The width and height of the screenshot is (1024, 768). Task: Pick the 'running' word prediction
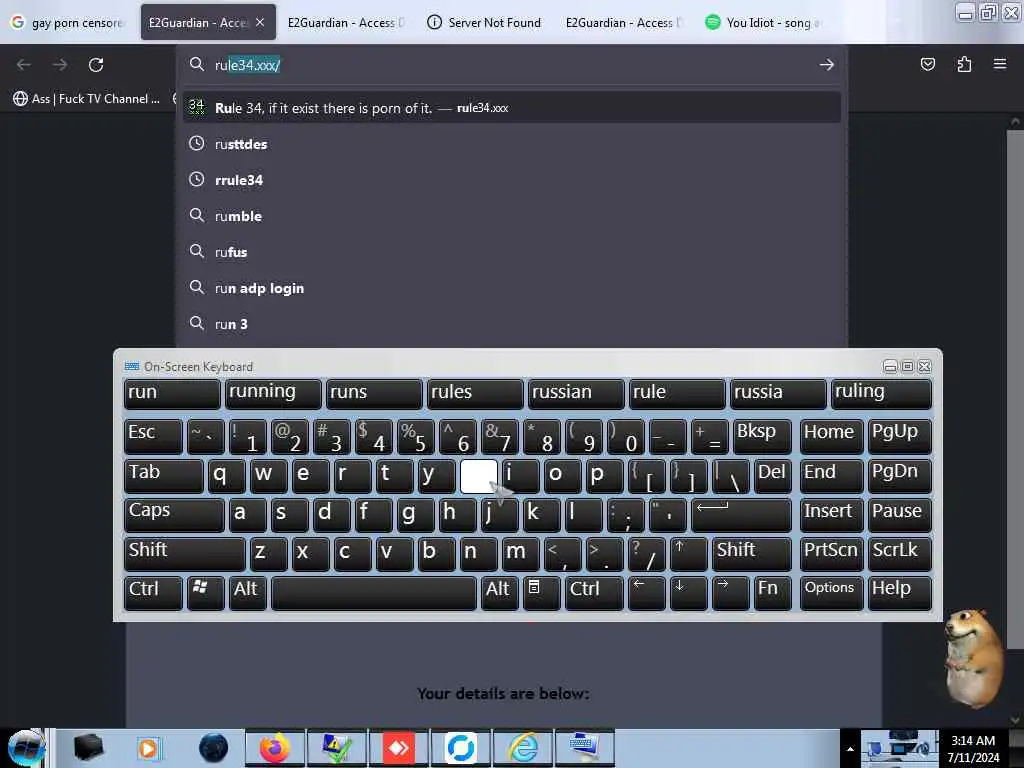coord(273,393)
